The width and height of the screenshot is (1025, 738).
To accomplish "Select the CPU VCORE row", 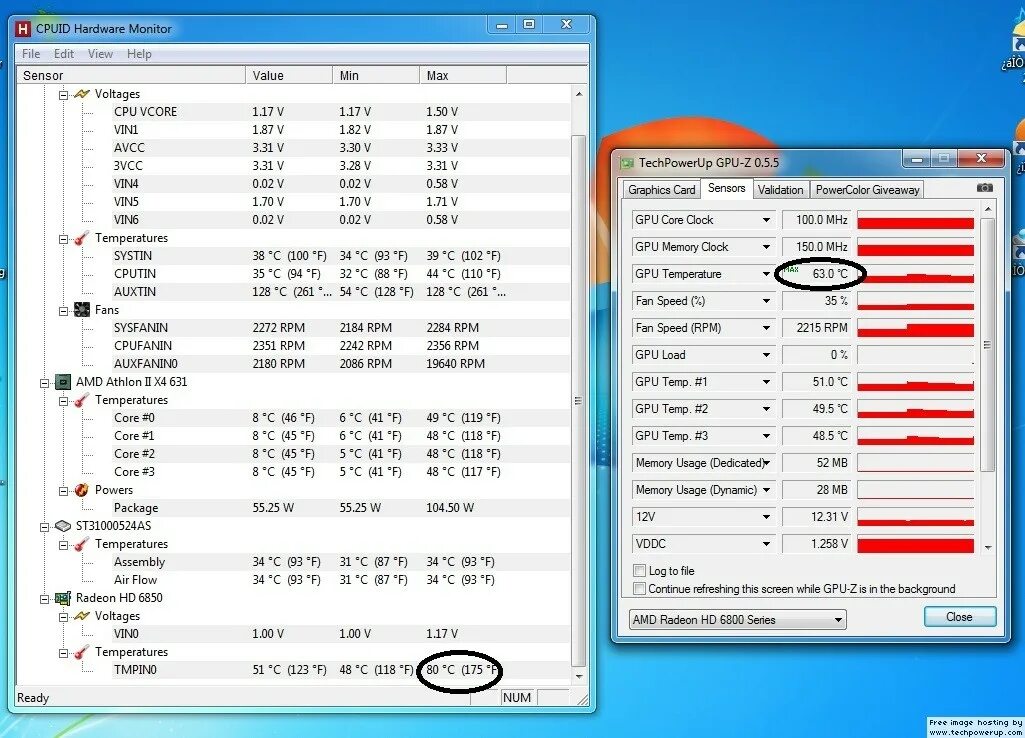I will pos(342,112).
